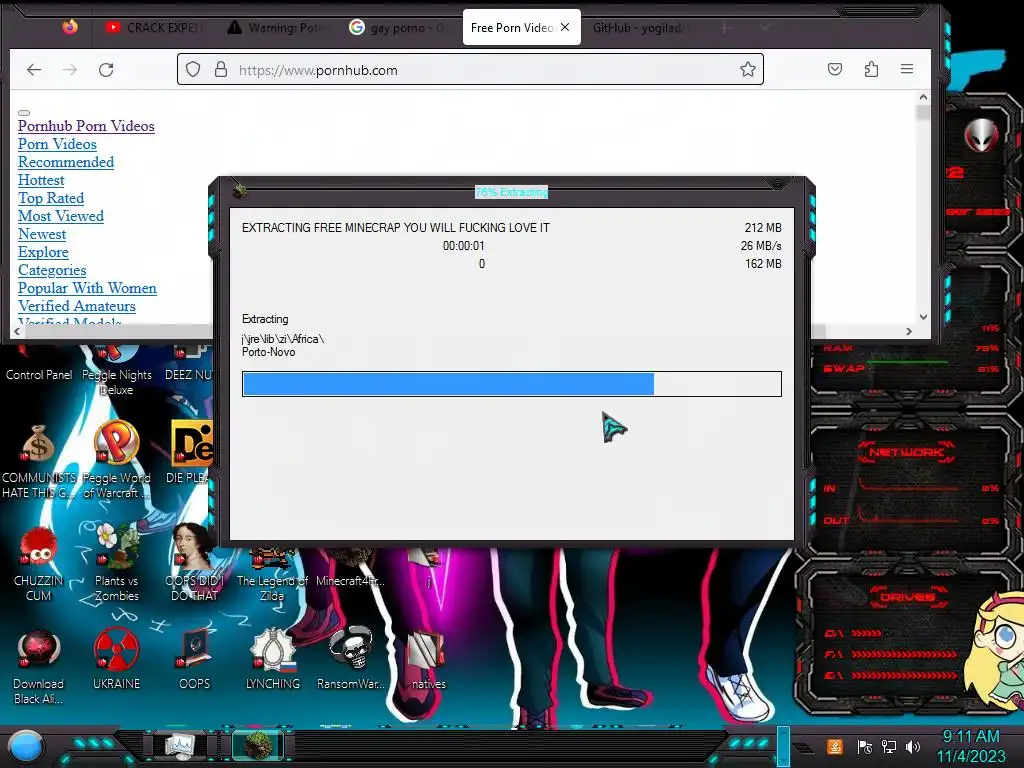Viewport: 1024px width, 768px height.
Task: Select the Peggle Nights Deluxe desktop icon
Action: 116,372
